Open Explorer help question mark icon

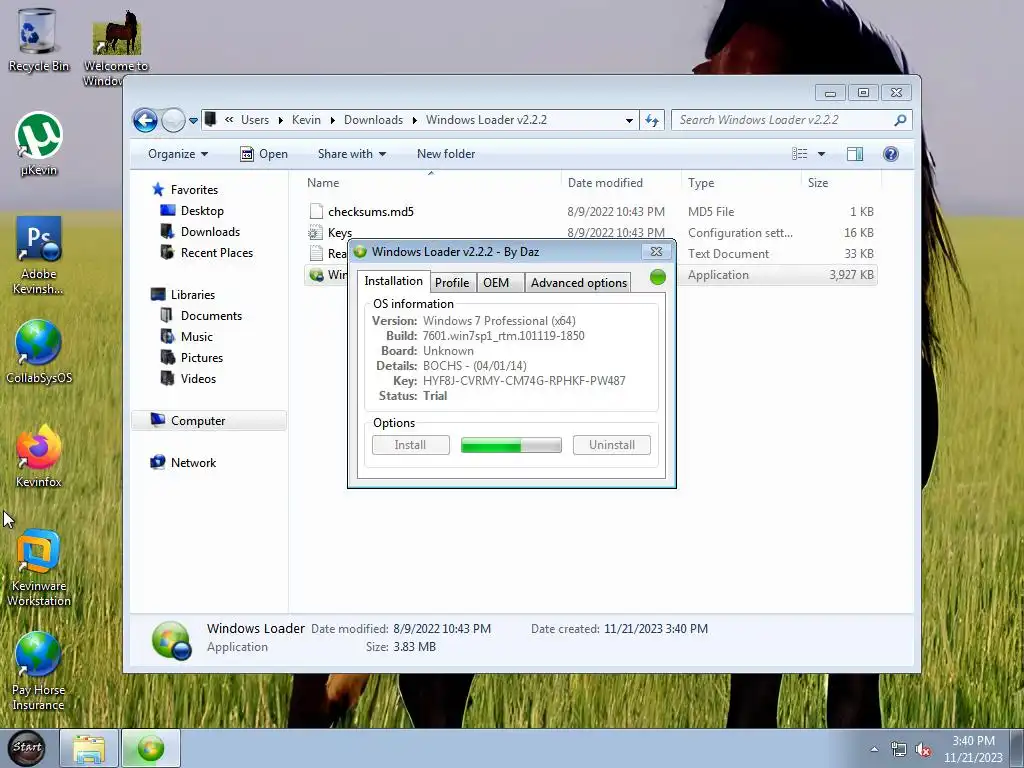pos(891,154)
